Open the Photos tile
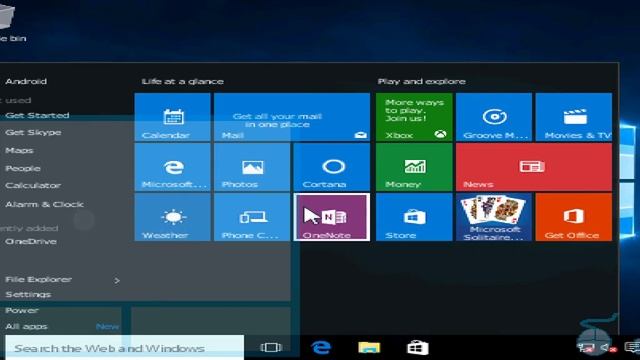This screenshot has width=640, height=360. 252,167
